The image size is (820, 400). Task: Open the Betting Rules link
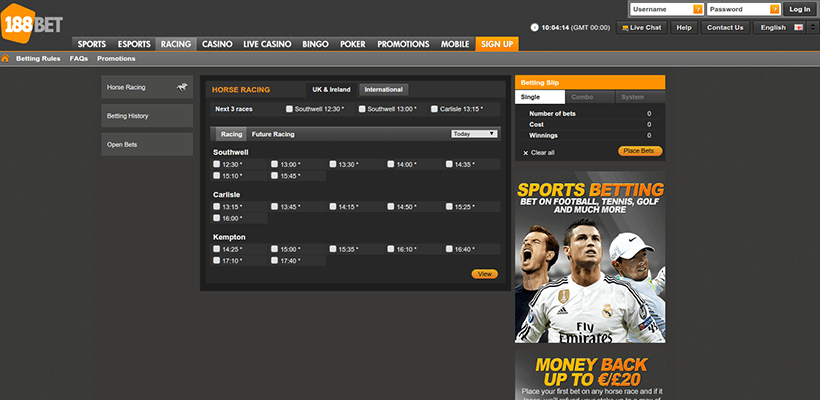38,59
